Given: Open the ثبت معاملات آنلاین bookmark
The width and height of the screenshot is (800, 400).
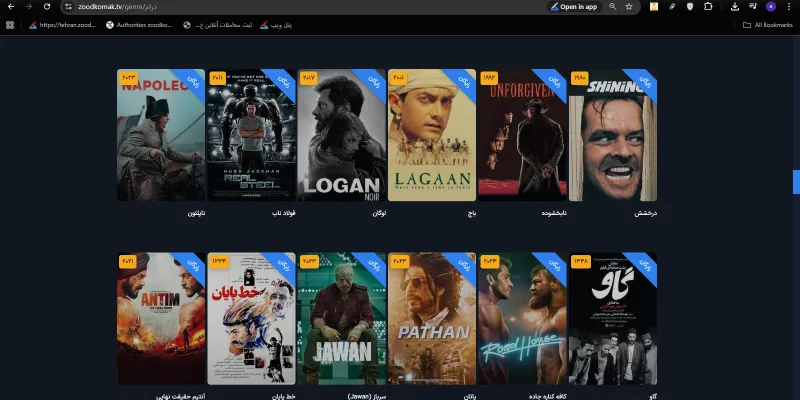Looking at the screenshot, I should click(x=217, y=25).
